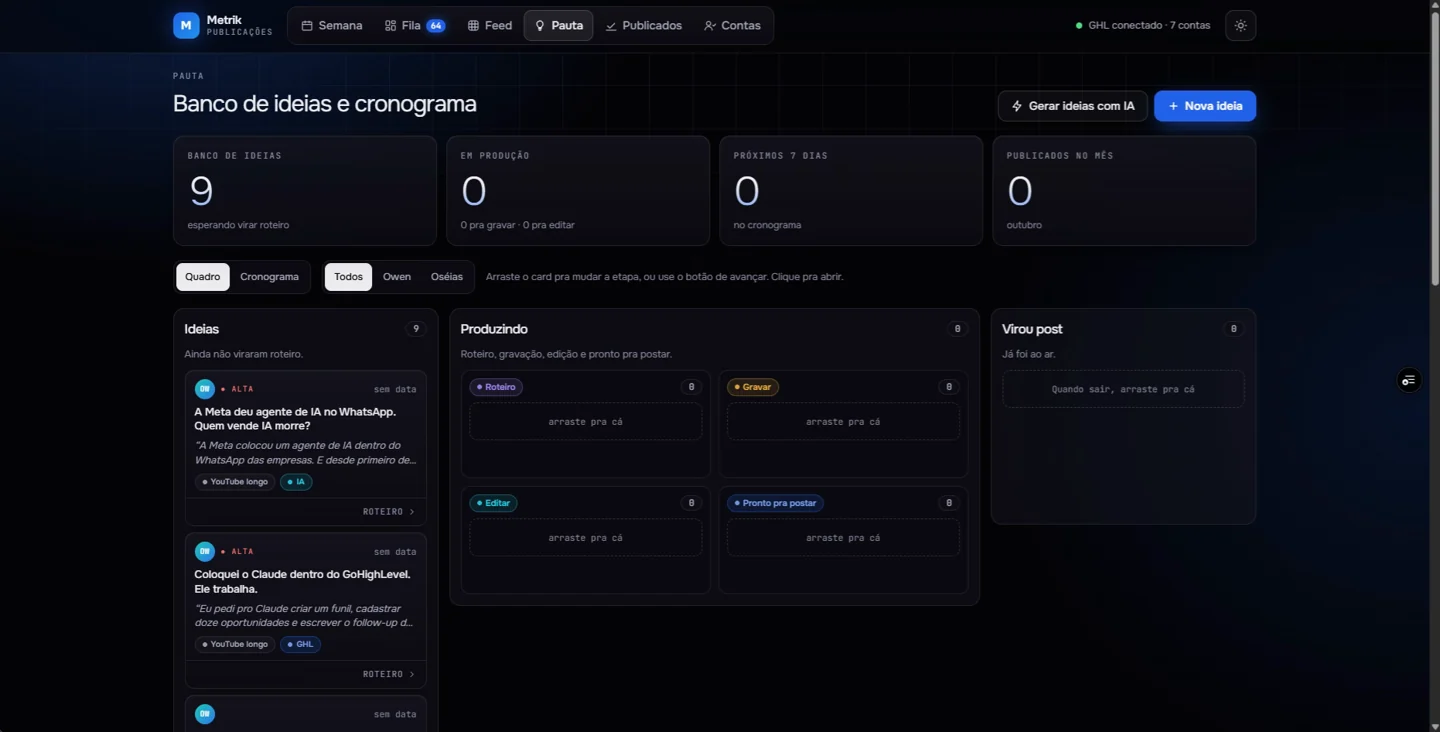Click the OW avatar on the Claude GoHighLevel card
Image resolution: width=1440 pixels, height=732 pixels.
[205, 551]
